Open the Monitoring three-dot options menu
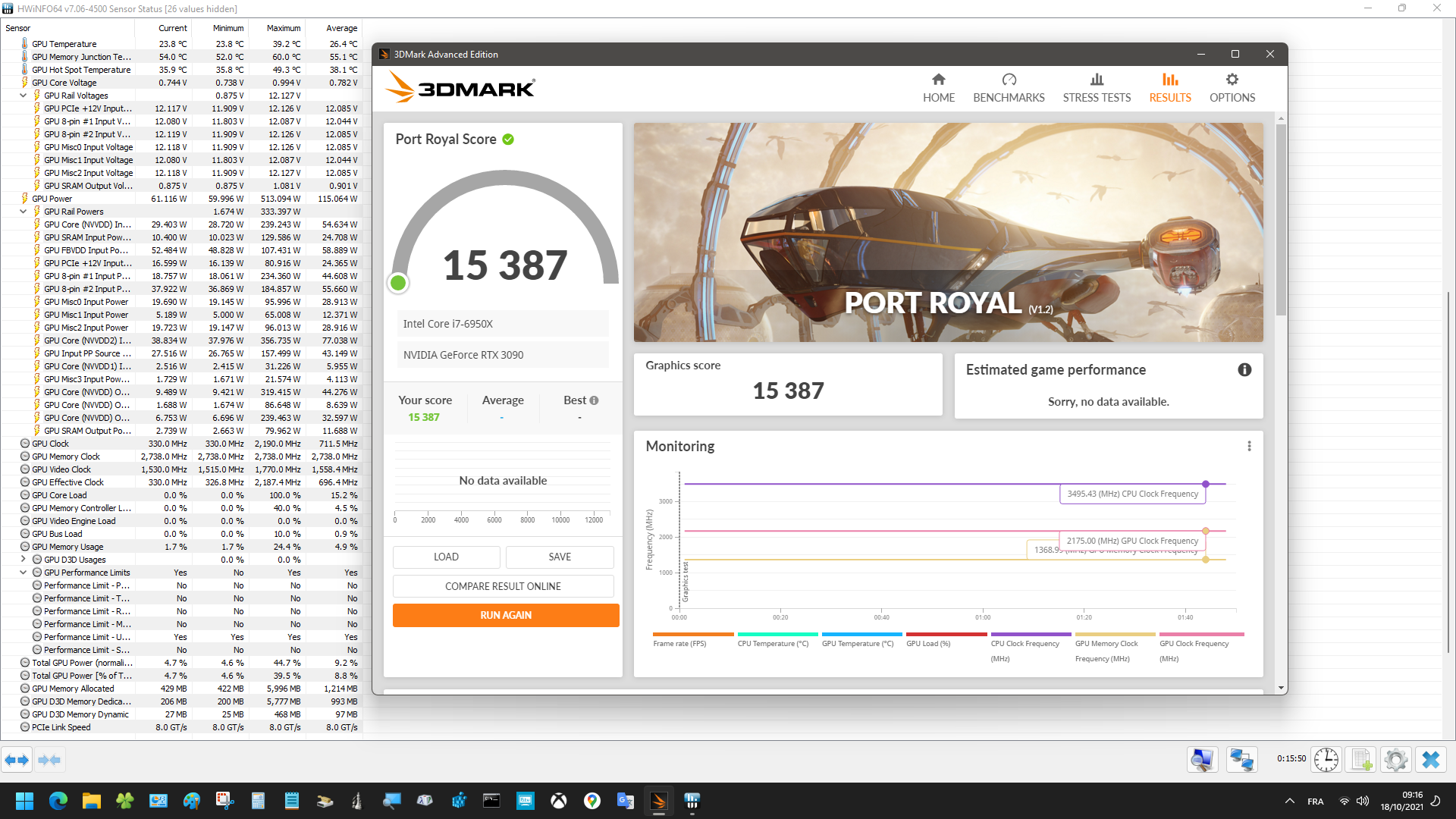 [x=1249, y=446]
